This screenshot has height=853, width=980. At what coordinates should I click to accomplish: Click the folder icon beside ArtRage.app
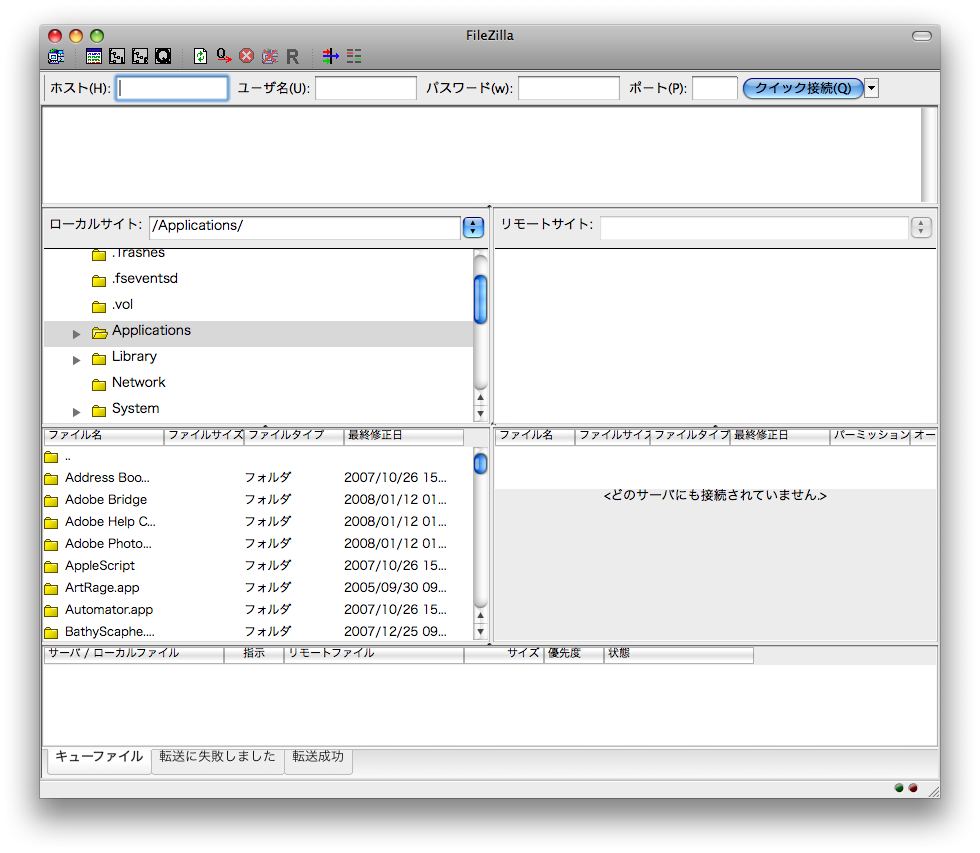click(x=51, y=589)
